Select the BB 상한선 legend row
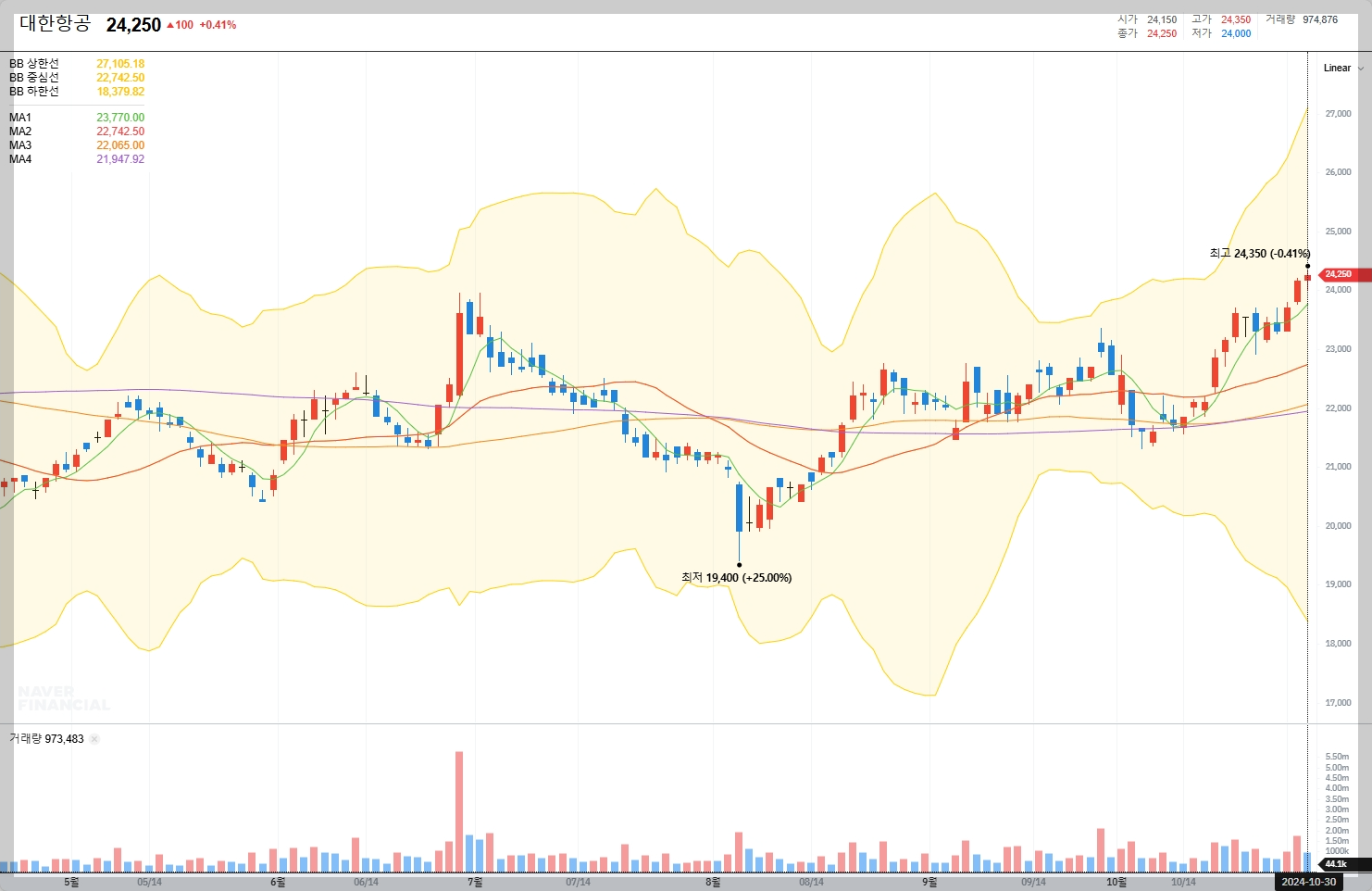 (77, 64)
